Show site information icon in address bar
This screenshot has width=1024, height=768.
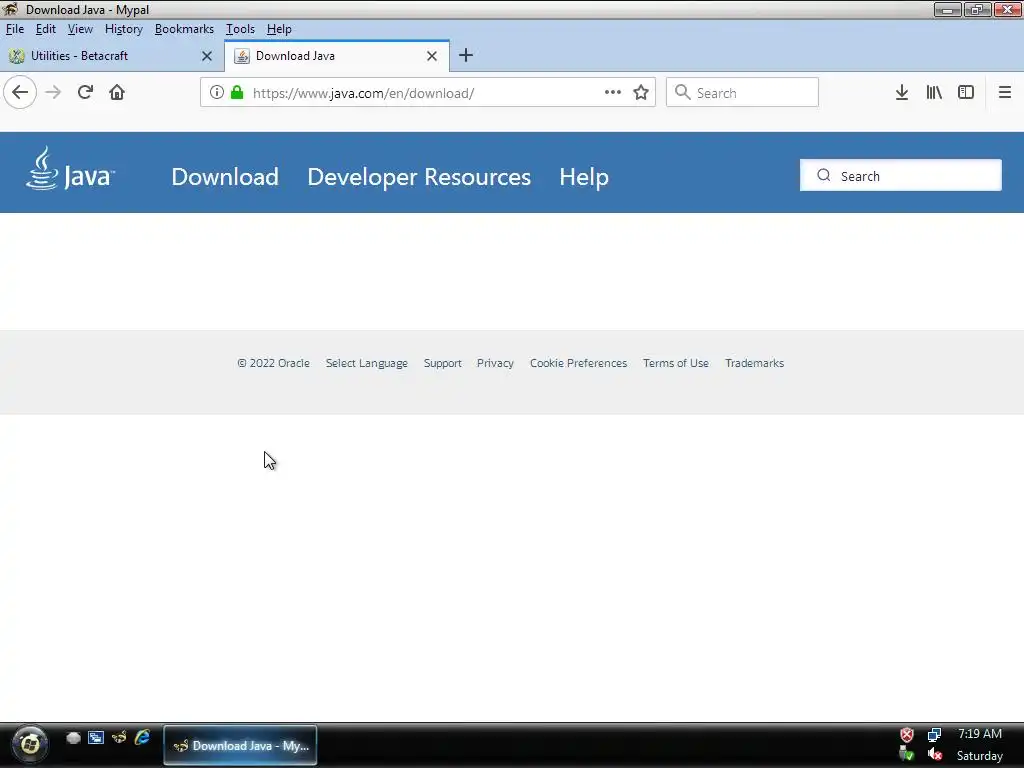(217, 93)
